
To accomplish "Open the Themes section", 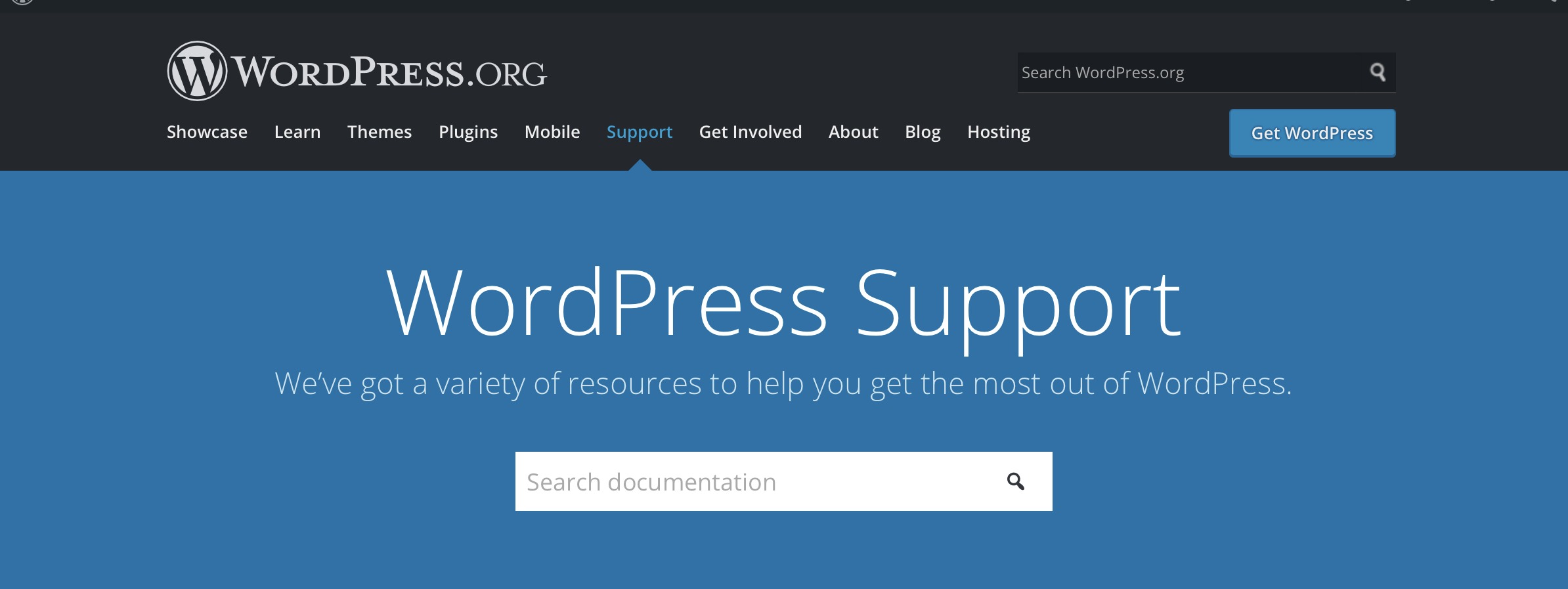I will (380, 132).
